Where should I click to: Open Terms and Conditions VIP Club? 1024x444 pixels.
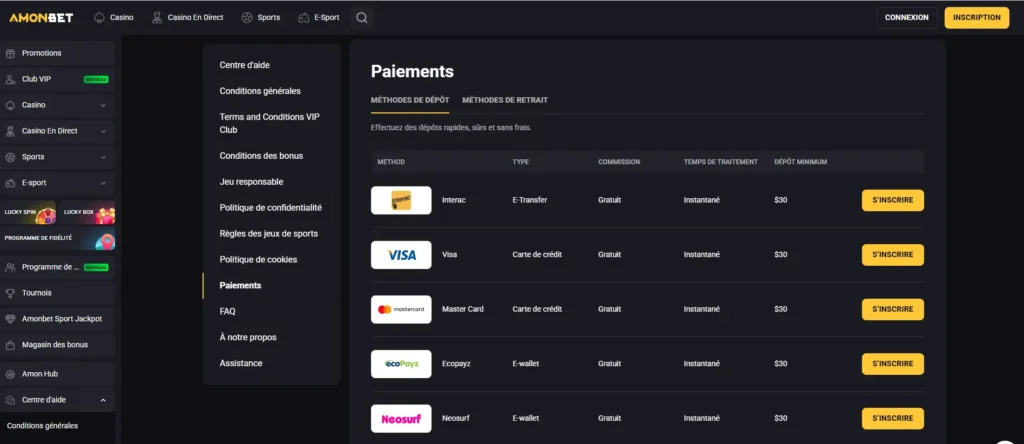(270, 123)
